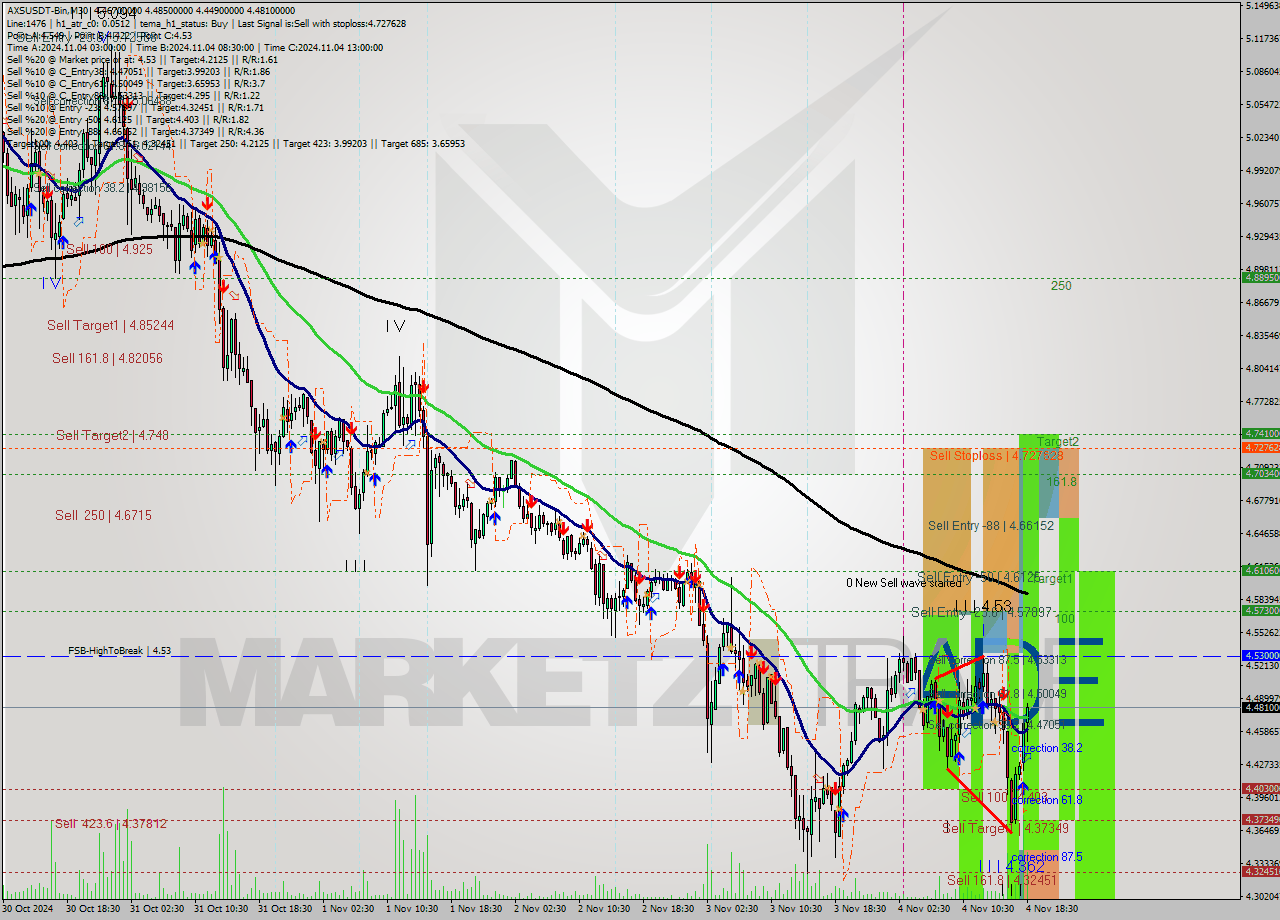Click the 'correction 38.2' label
Viewport: 1280px width, 920px height.
(x=1046, y=748)
